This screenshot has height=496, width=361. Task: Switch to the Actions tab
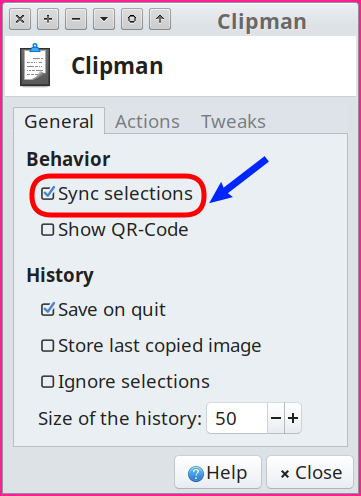tap(147, 121)
